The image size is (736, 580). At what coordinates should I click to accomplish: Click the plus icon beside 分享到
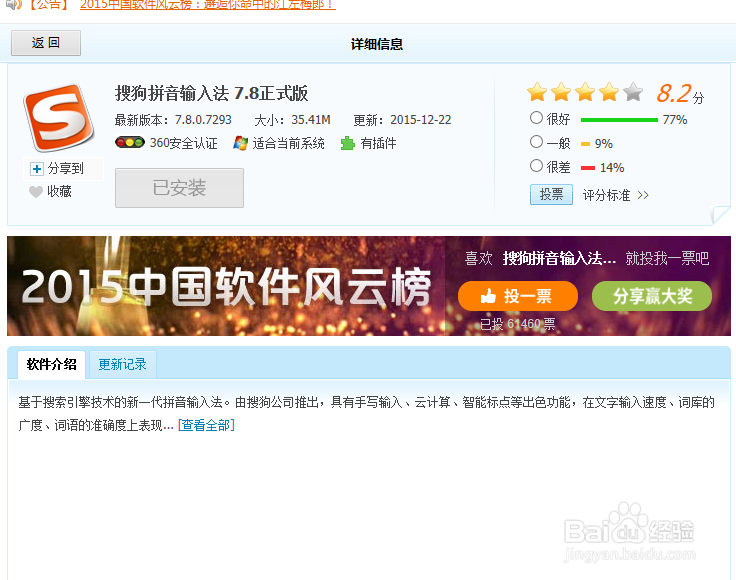(x=37, y=169)
